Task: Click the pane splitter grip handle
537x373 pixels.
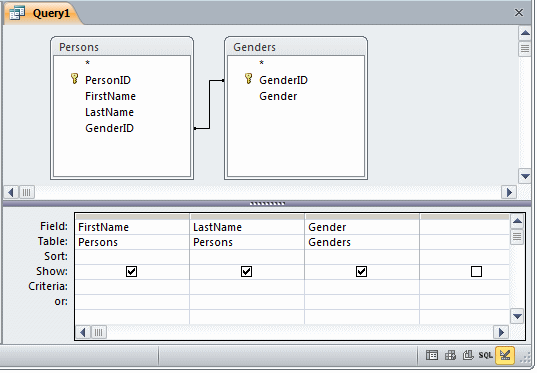Action: [x=267, y=203]
